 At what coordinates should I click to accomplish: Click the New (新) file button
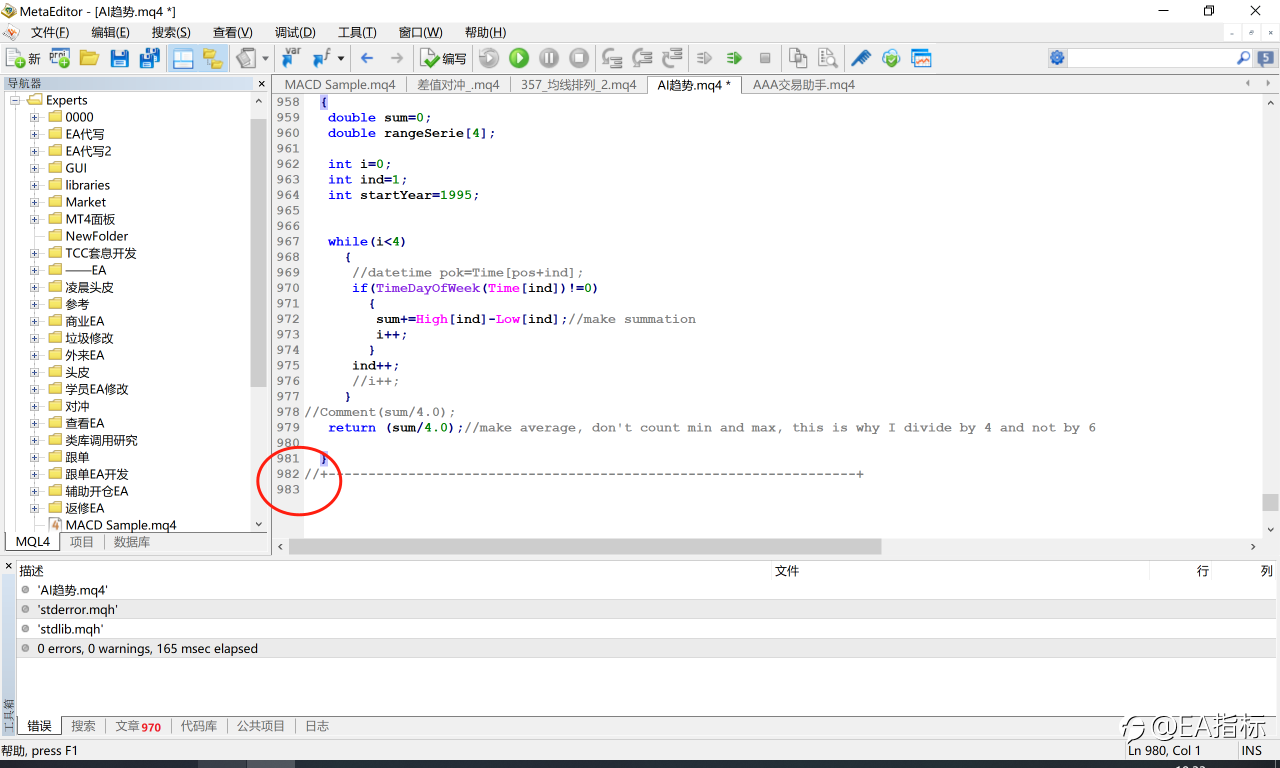click(23, 59)
